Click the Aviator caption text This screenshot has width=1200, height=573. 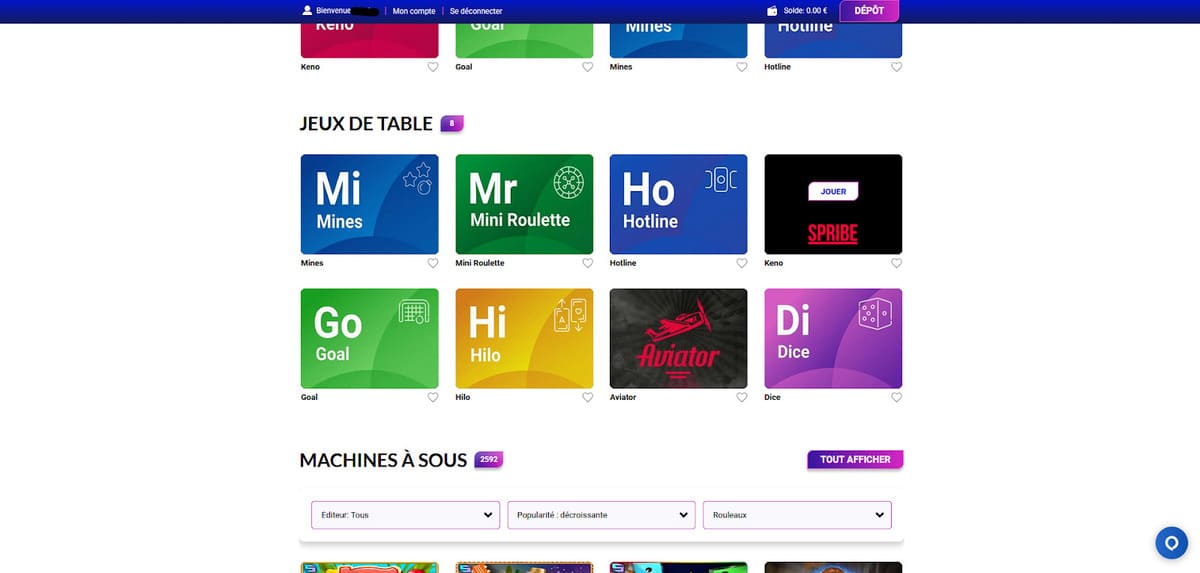[623, 397]
